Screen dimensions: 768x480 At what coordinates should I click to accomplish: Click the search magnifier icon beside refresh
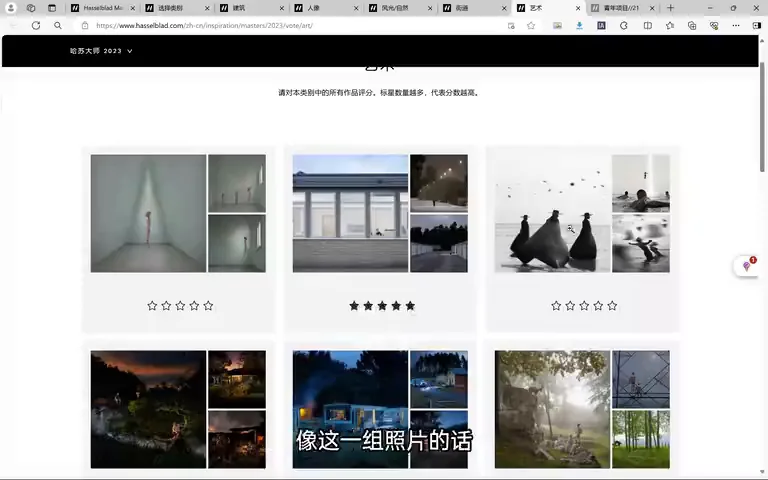(x=58, y=25)
